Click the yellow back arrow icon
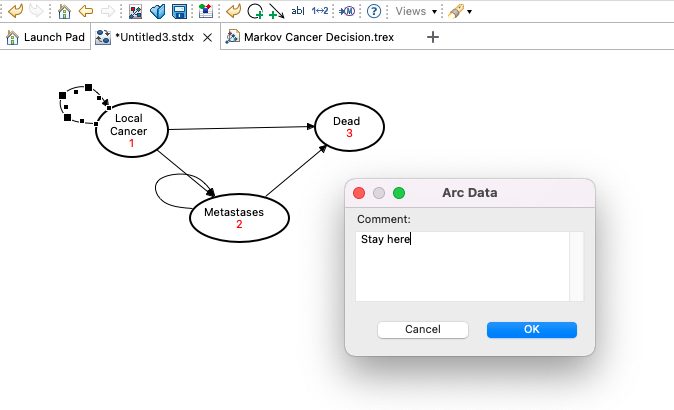 point(86,12)
